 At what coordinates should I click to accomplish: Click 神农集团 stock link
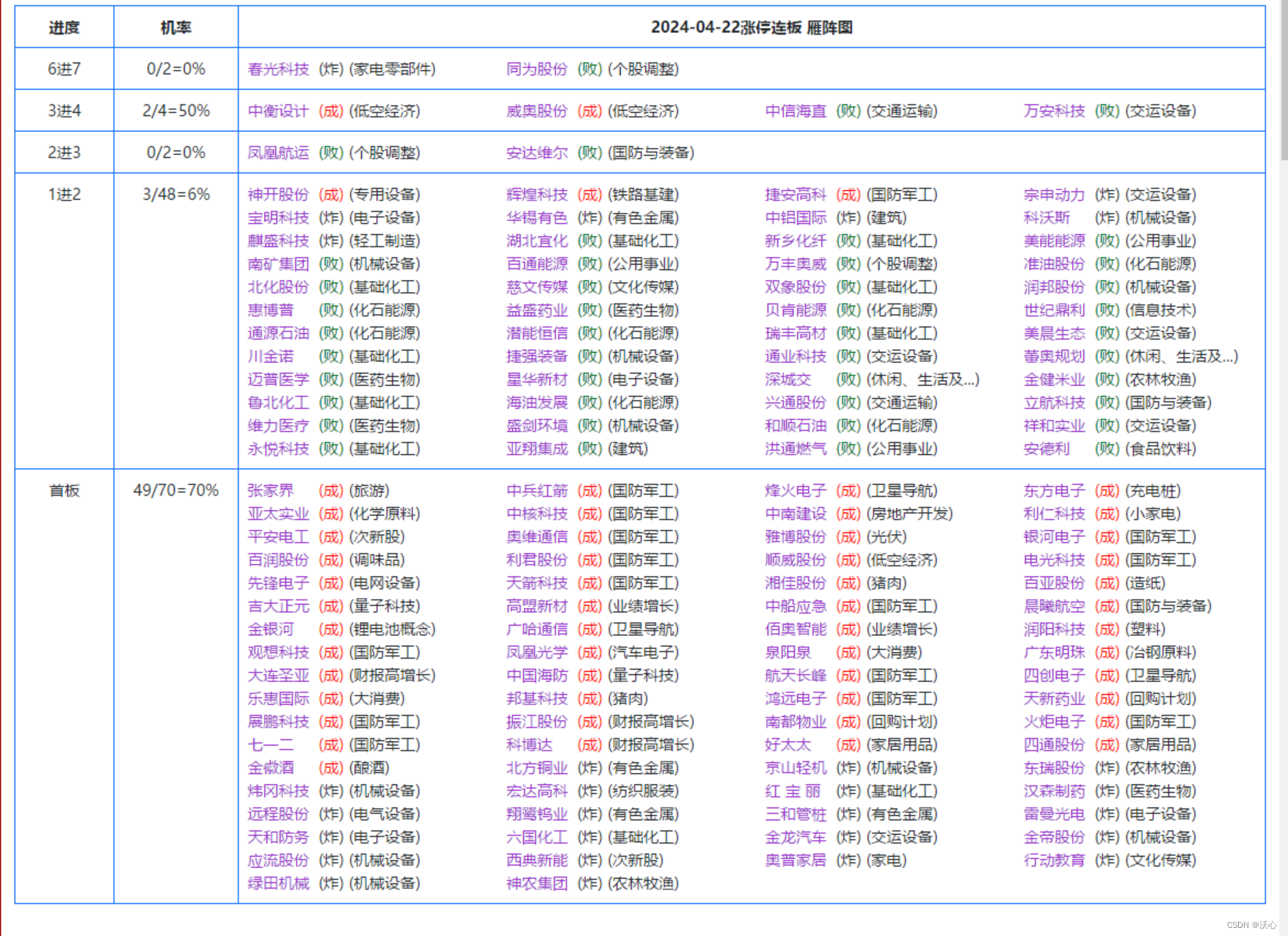click(536, 884)
